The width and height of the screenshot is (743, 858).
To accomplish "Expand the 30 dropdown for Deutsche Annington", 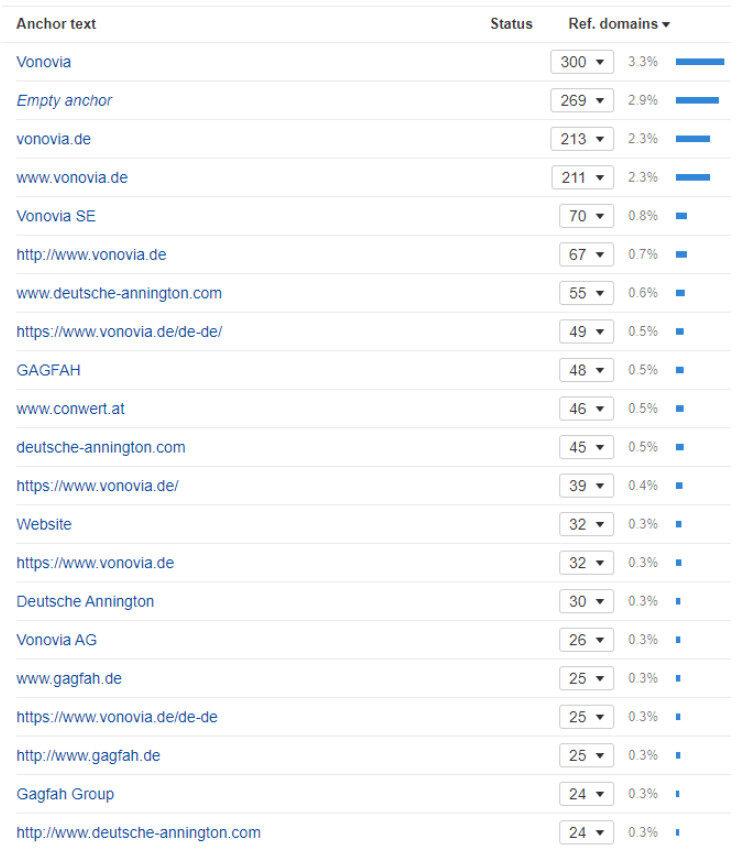I will 586,602.
